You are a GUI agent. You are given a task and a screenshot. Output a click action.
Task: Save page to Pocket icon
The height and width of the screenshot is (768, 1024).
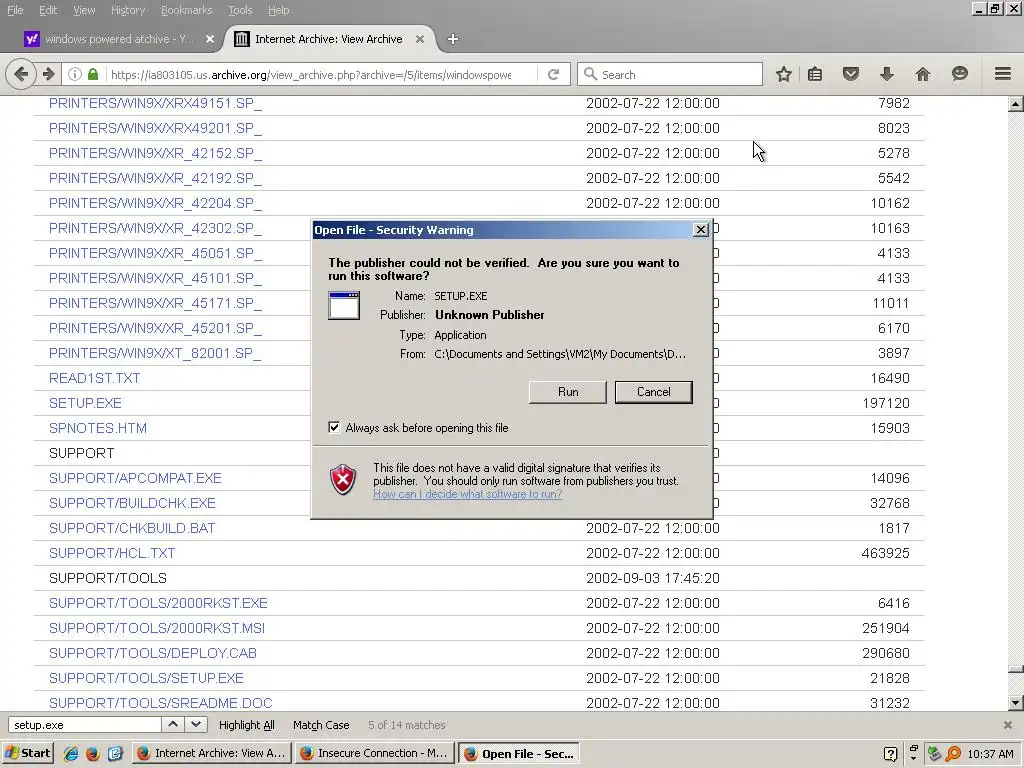click(x=850, y=74)
